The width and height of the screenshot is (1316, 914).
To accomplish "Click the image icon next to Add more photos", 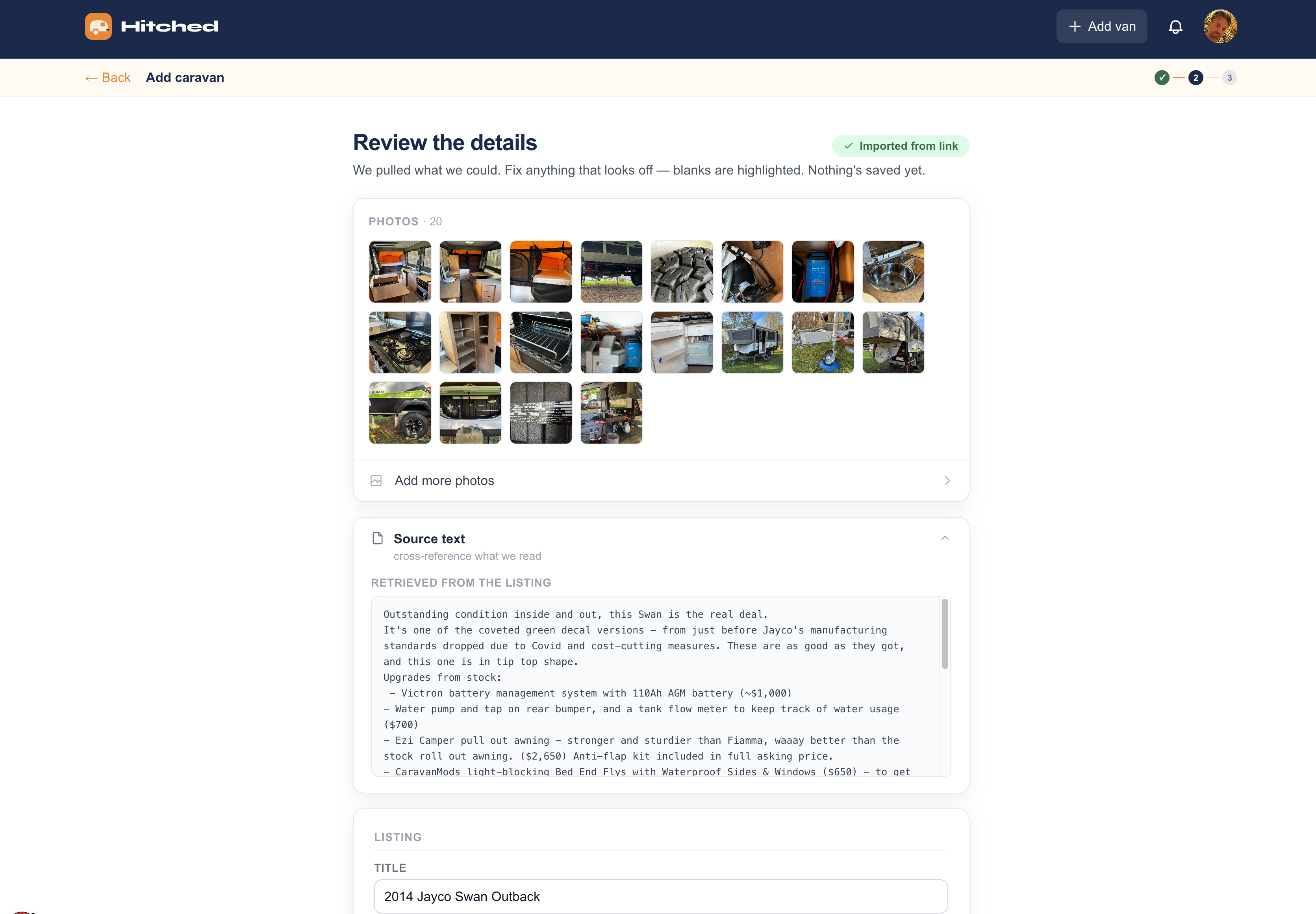I will click(376, 481).
